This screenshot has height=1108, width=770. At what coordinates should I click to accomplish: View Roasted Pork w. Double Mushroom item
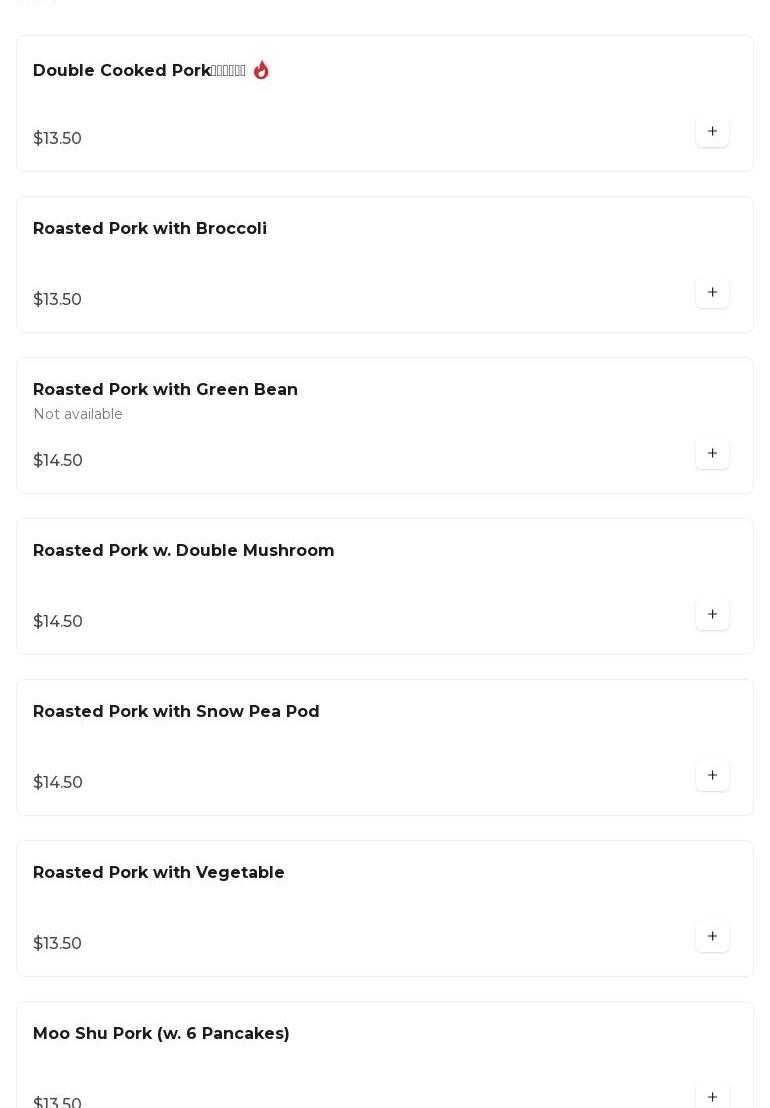click(x=183, y=551)
